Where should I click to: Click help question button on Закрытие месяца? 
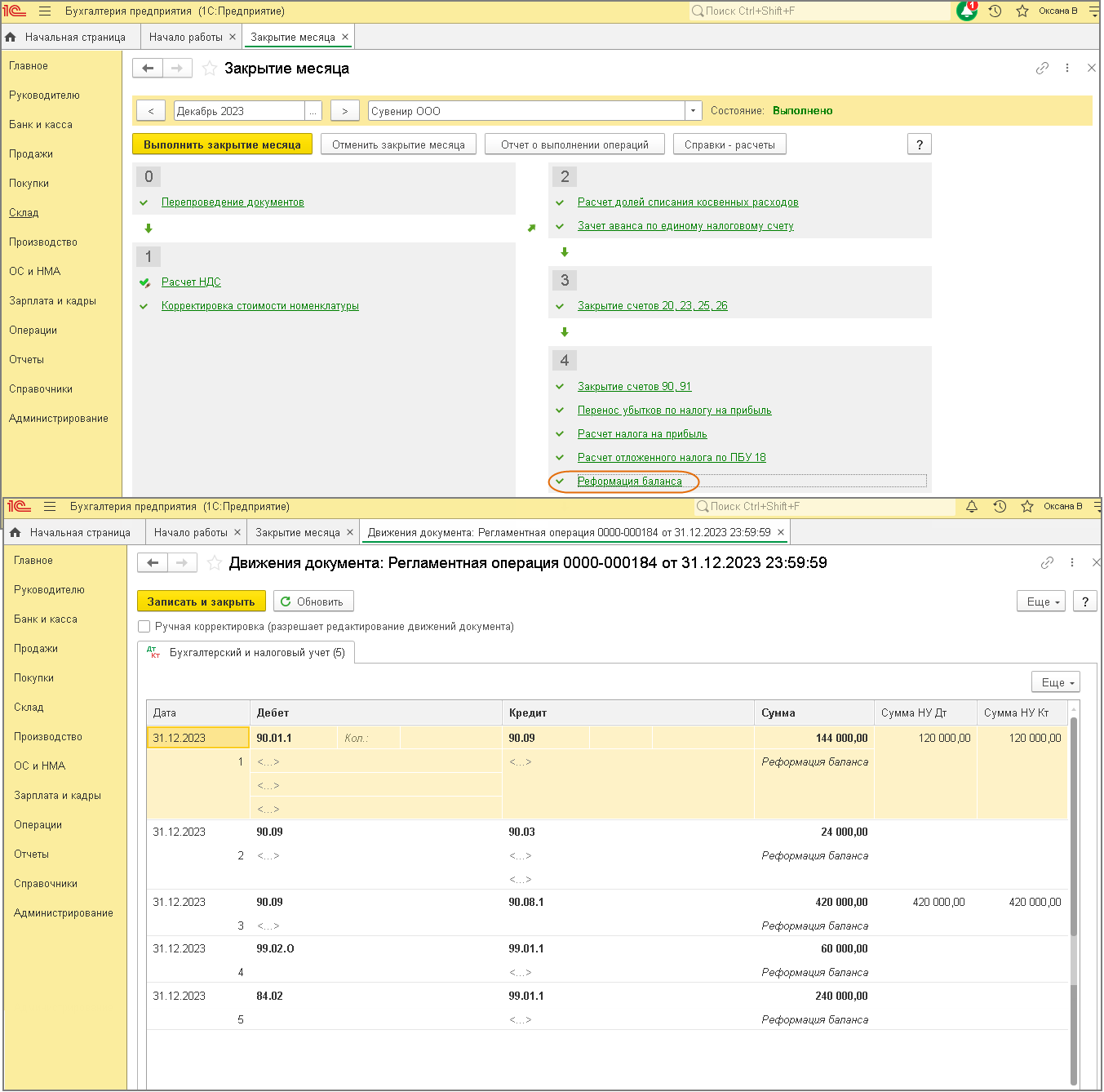(920, 144)
